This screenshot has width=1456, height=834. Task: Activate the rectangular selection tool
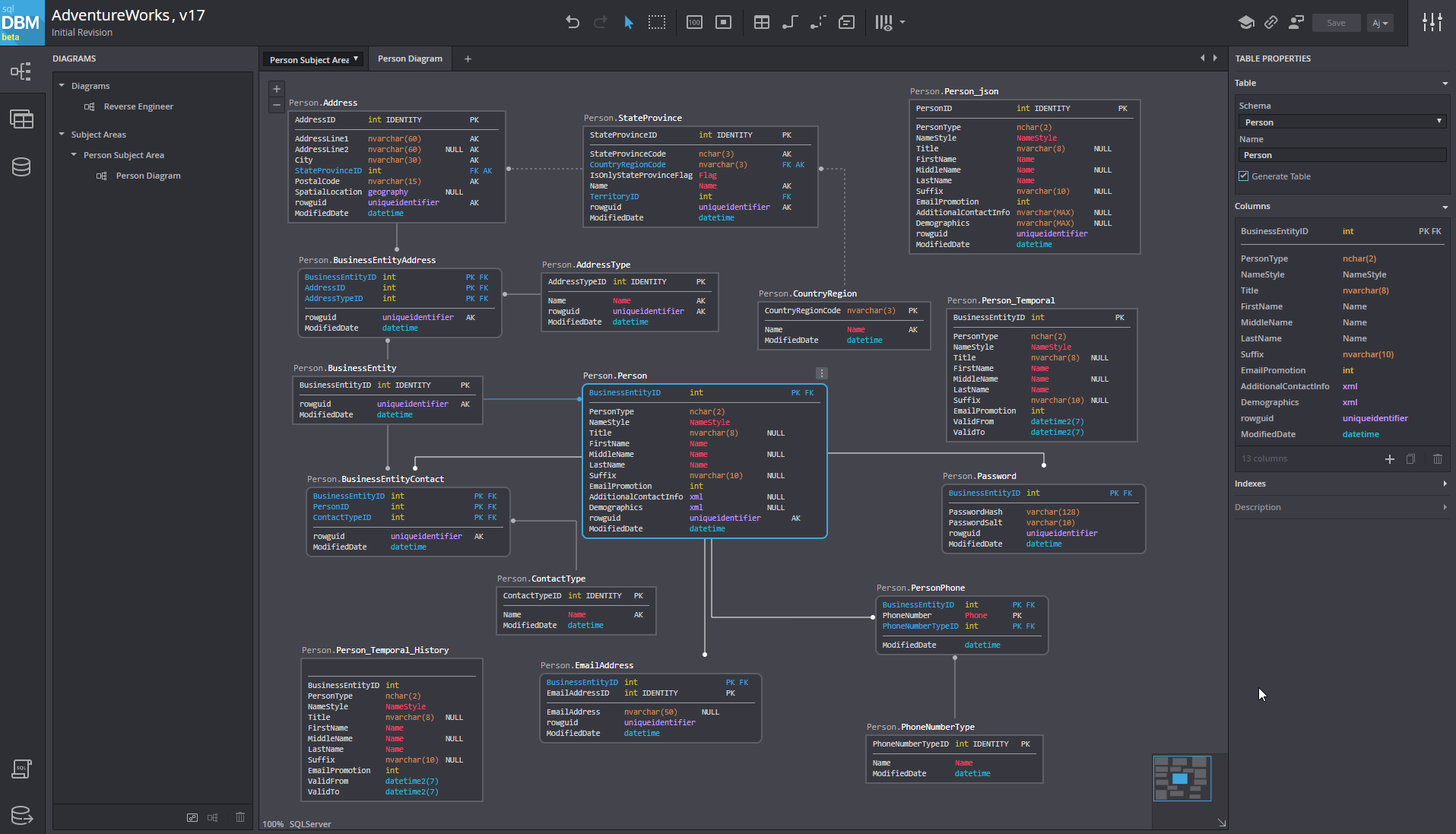[x=656, y=22]
